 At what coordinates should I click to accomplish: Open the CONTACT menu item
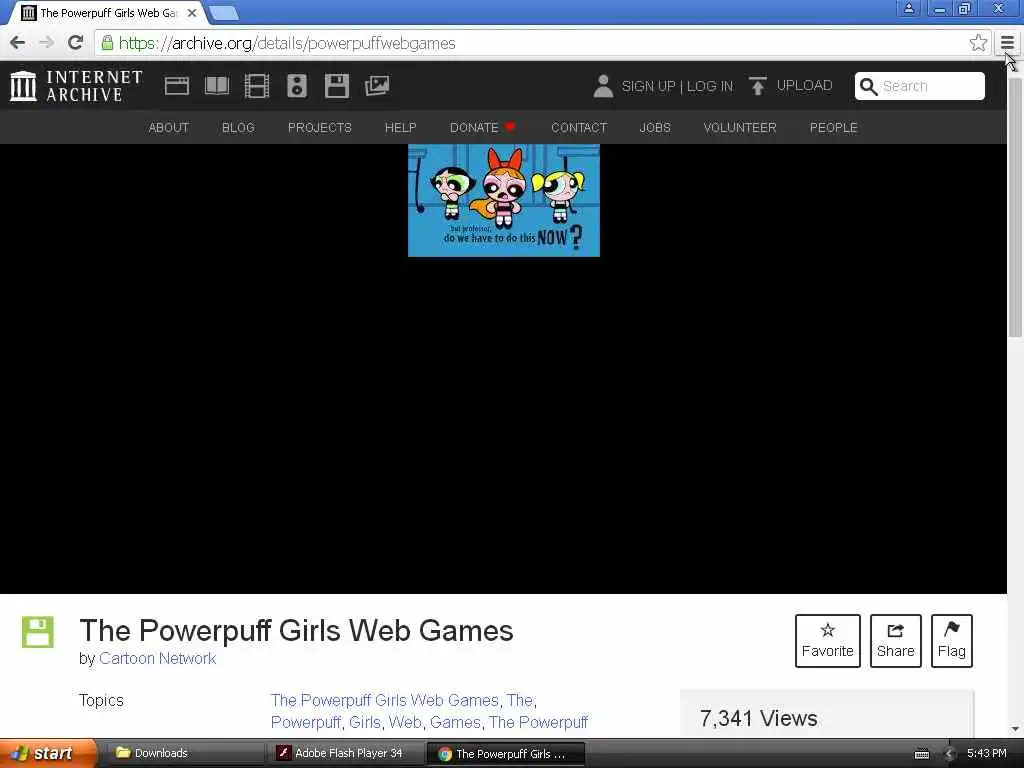pos(579,127)
